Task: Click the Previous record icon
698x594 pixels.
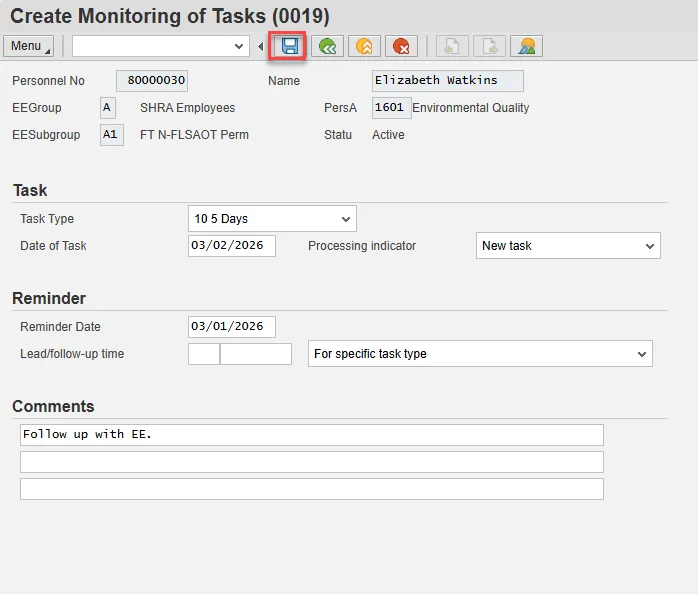Action: coord(452,46)
